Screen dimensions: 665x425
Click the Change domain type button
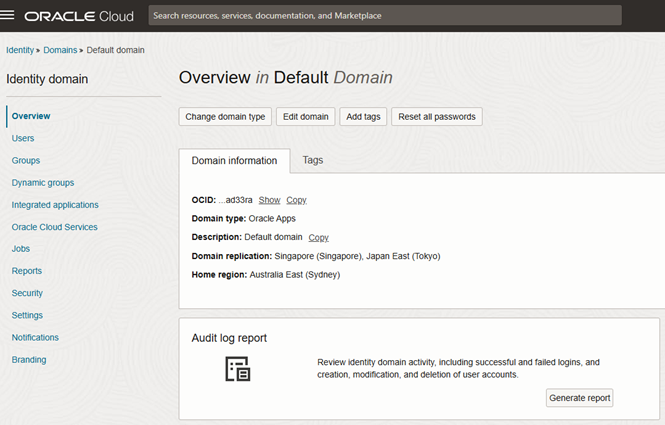[225, 117]
